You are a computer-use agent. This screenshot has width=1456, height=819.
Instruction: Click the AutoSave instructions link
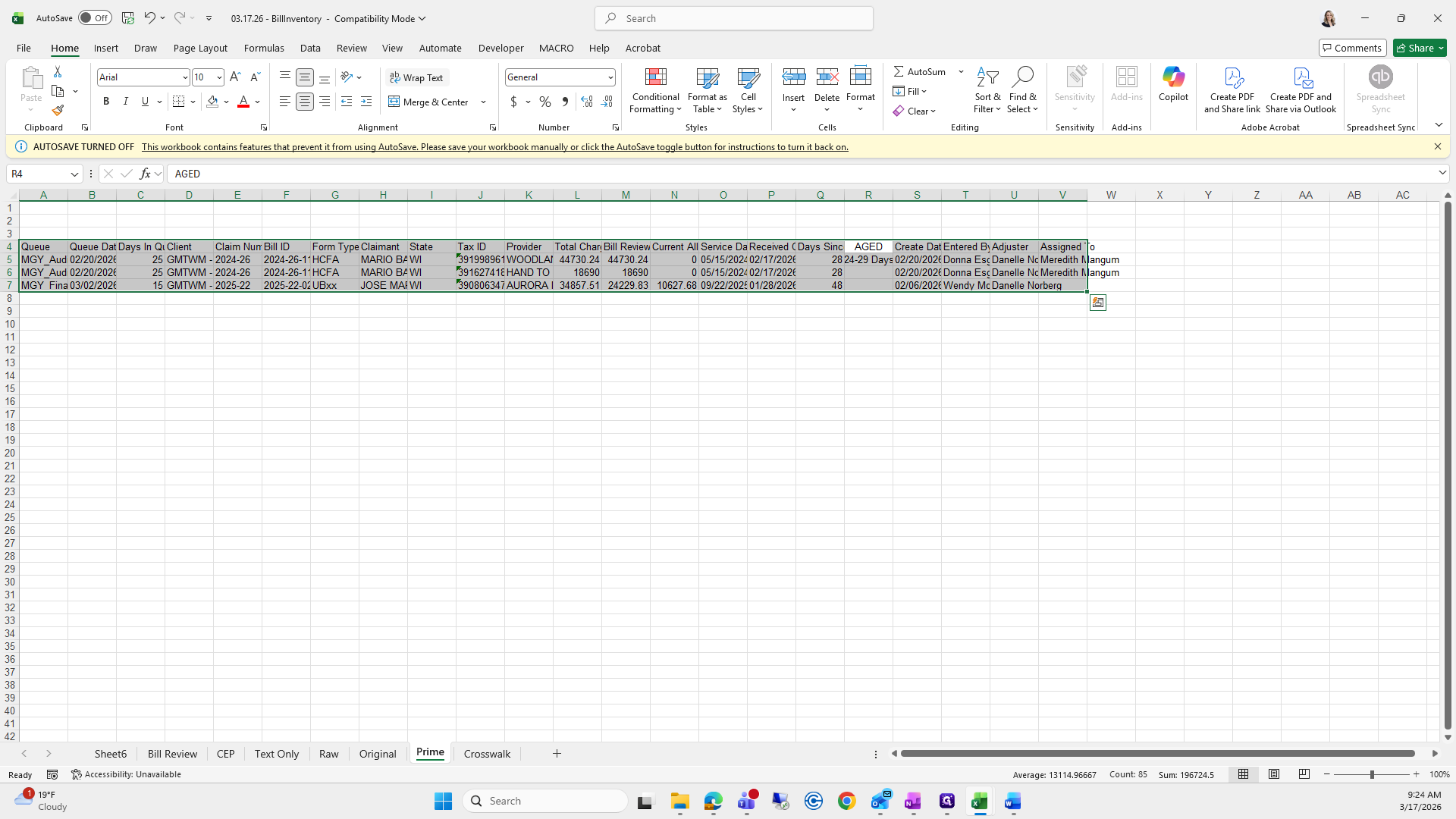click(494, 147)
